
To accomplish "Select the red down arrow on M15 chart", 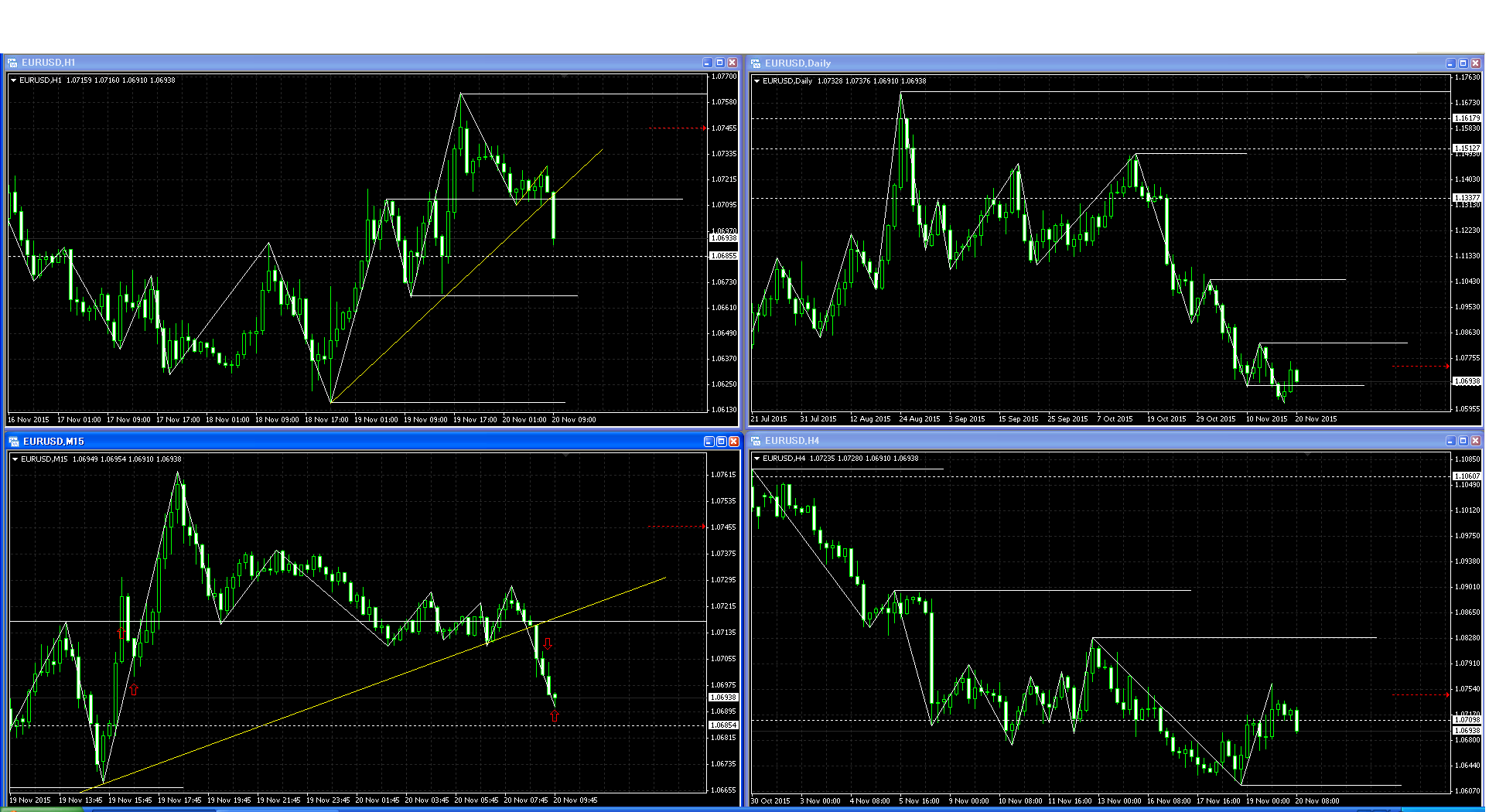I will tap(548, 643).
